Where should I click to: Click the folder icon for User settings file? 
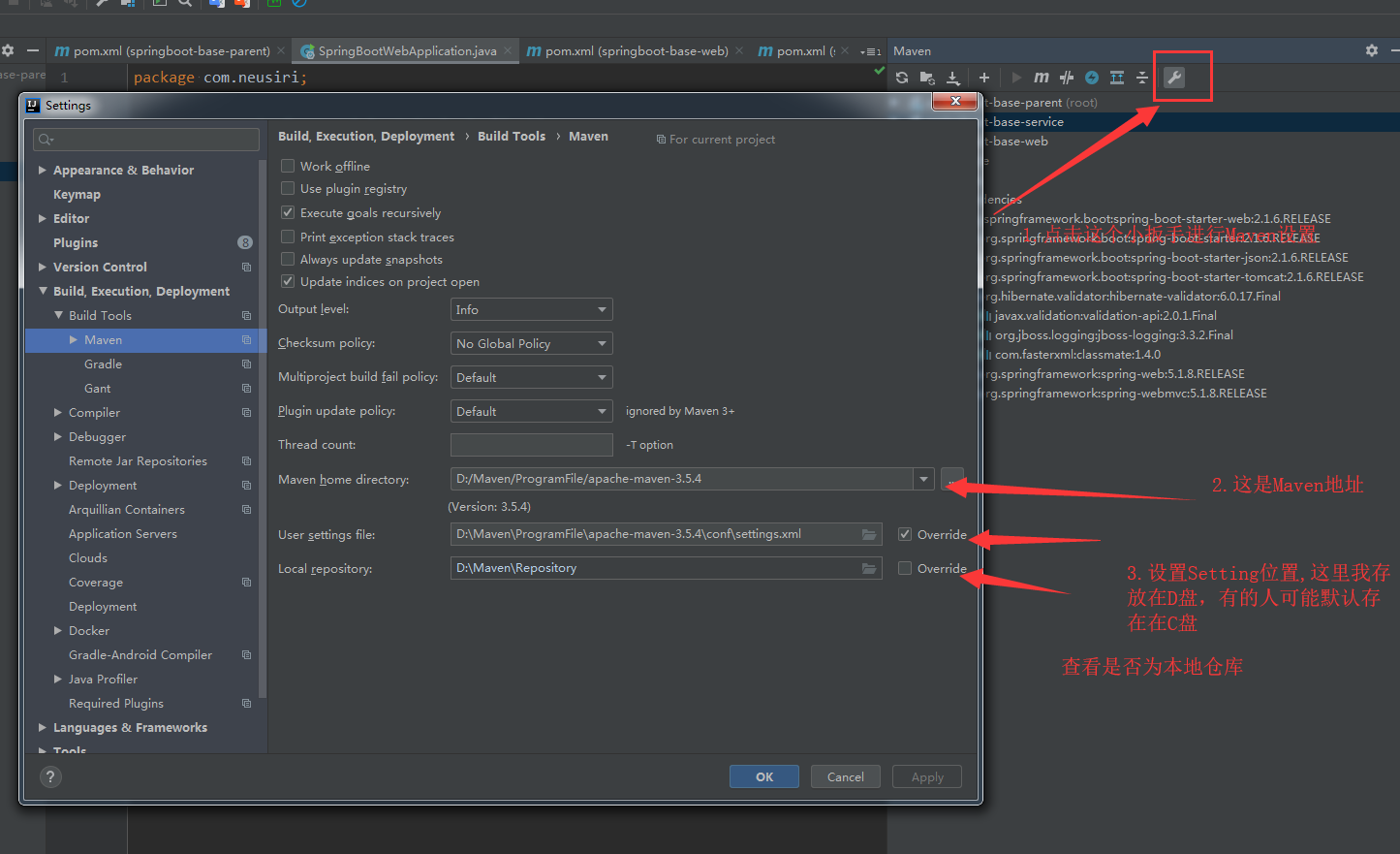click(870, 535)
